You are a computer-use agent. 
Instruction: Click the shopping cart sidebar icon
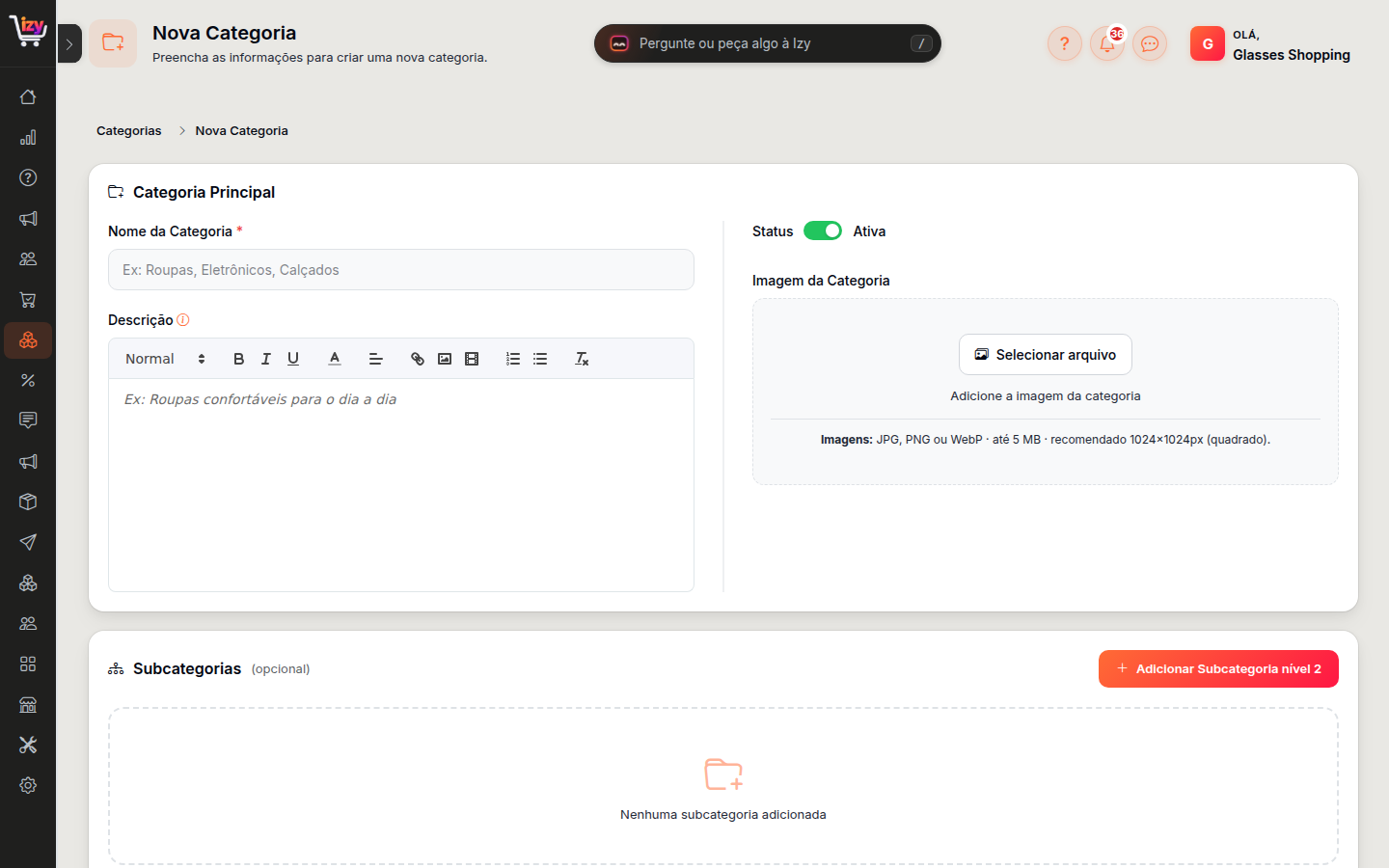coord(28,300)
